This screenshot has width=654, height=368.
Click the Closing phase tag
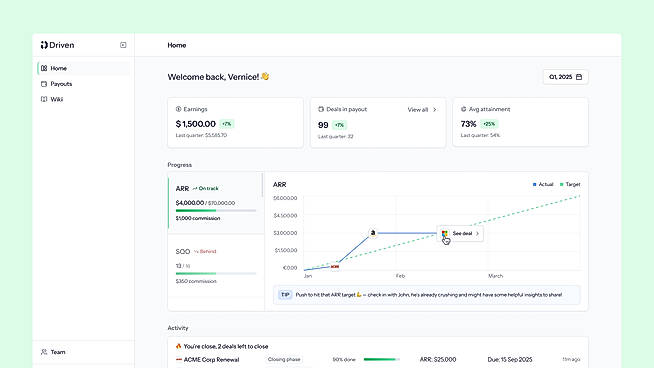(x=284, y=359)
